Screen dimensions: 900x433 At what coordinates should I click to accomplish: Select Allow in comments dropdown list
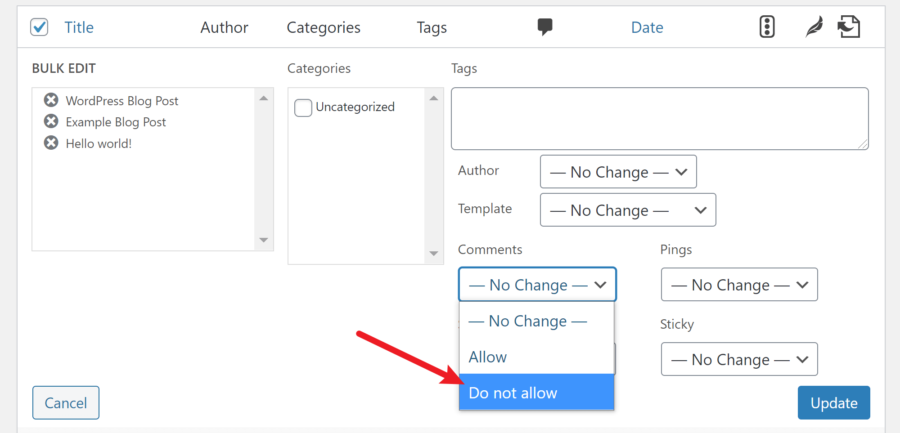tap(537, 357)
